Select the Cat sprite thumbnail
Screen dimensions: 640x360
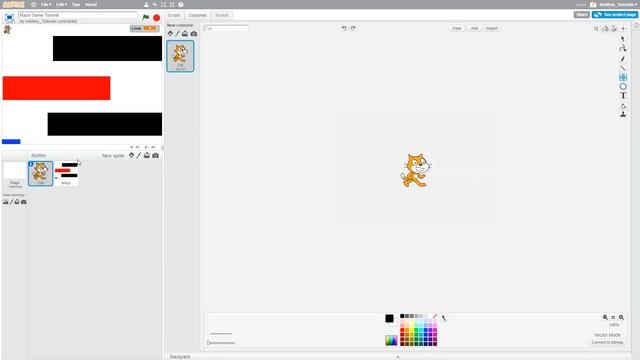(40, 173)
